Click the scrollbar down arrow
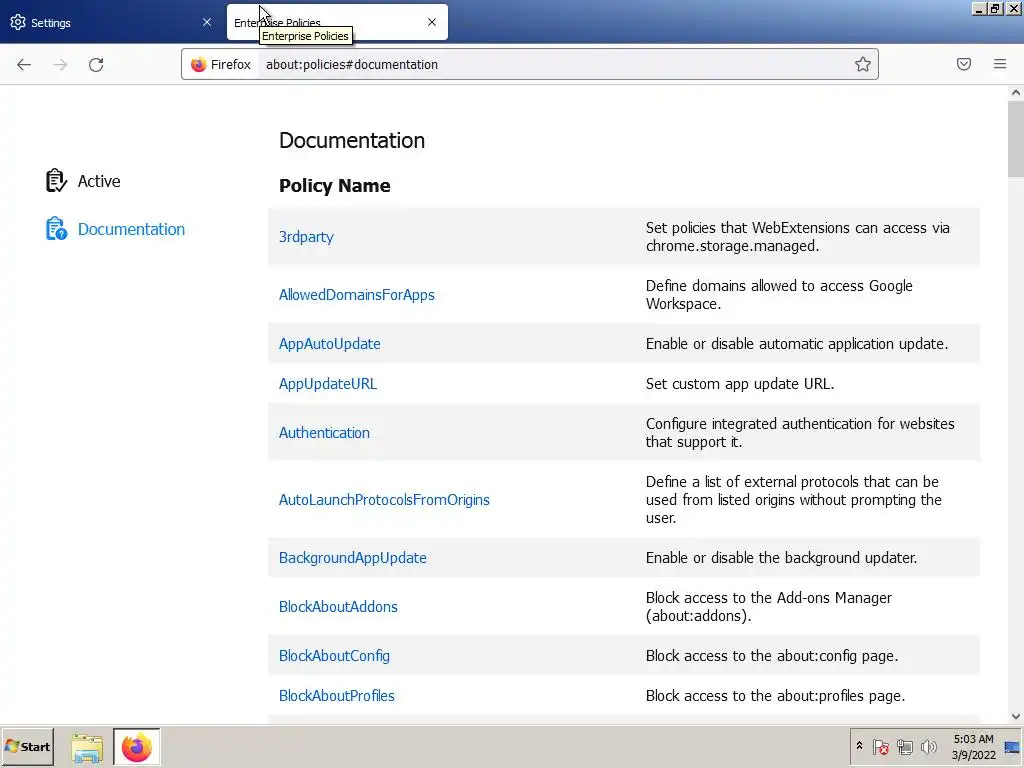This screenshot has height=768, width=1024. 1016,716
